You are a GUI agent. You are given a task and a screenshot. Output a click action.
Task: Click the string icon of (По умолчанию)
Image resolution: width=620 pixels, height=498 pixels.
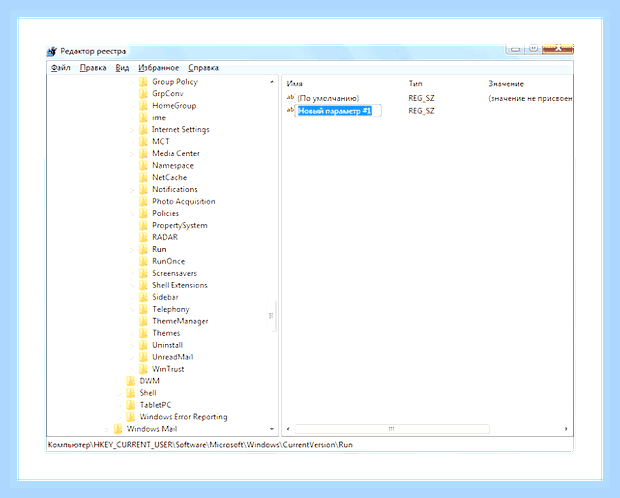(x=291, y=98)
